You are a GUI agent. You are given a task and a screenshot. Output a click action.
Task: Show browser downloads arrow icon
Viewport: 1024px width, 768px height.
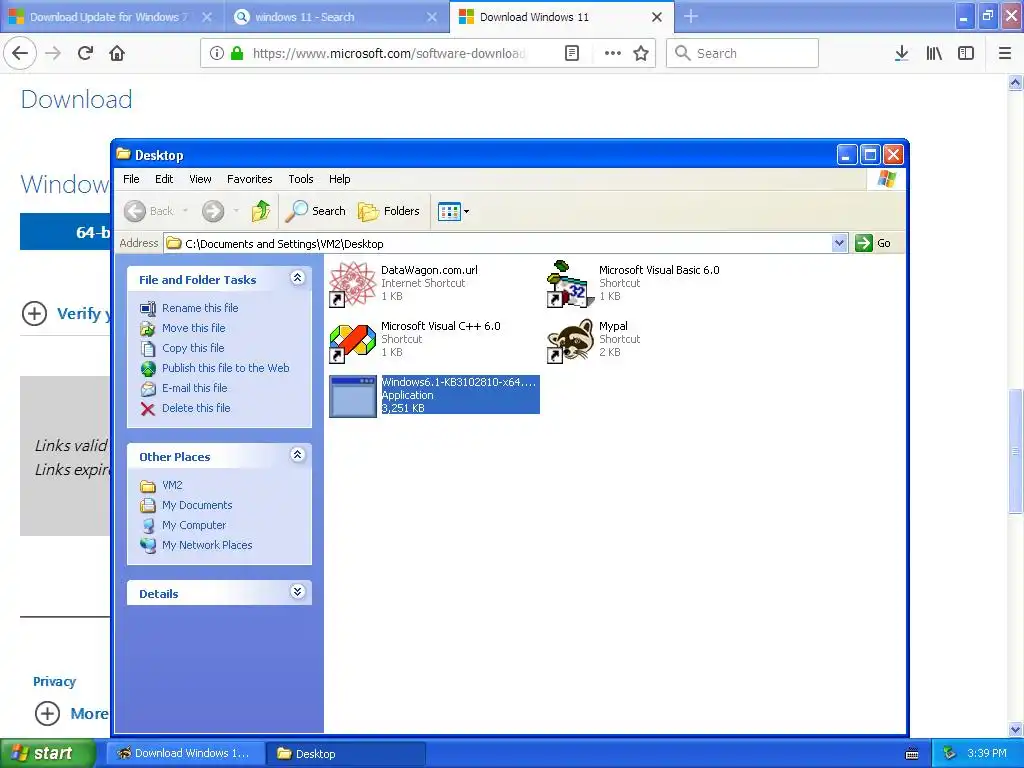902,53
